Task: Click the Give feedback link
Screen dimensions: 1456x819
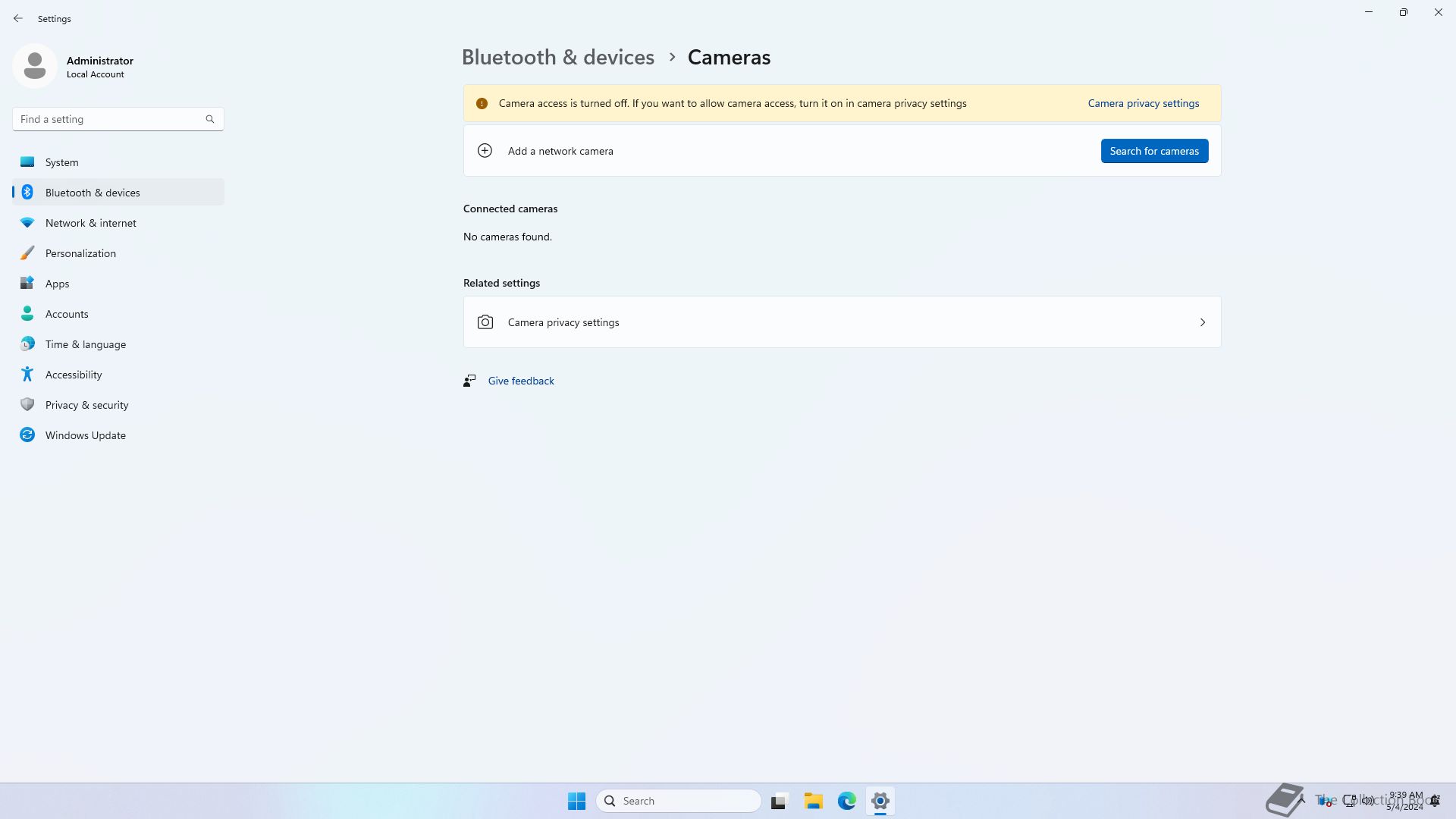Action: tap(521, 381)
